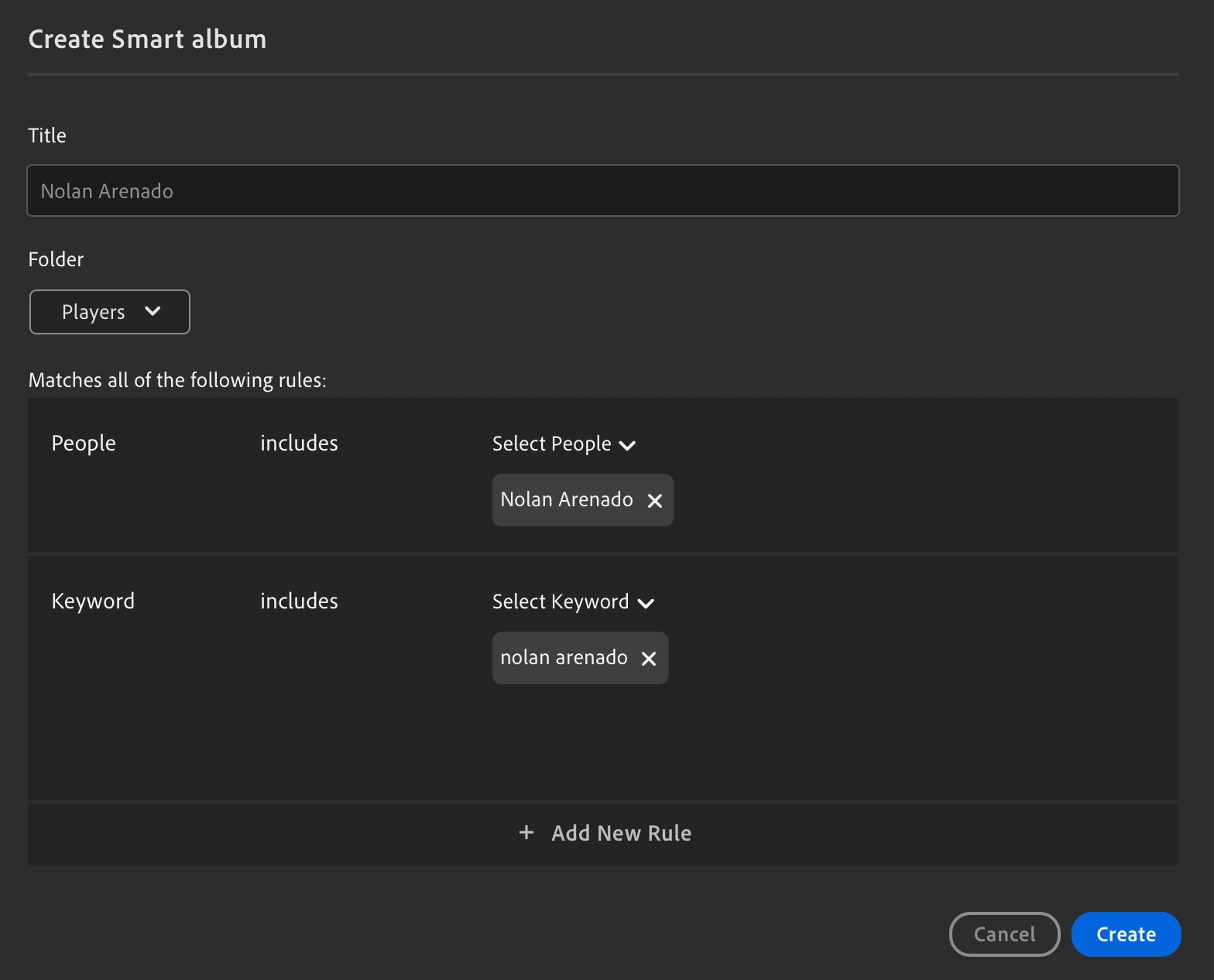Click the Keyword rule type label

[93, 601]
